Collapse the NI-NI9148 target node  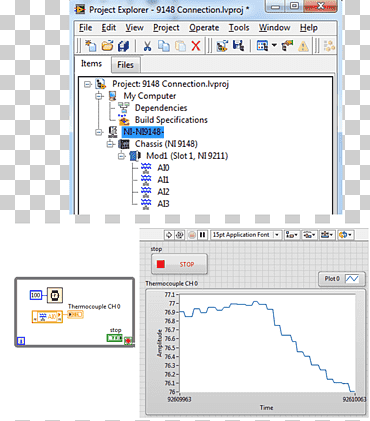click(x=99, y=132)
